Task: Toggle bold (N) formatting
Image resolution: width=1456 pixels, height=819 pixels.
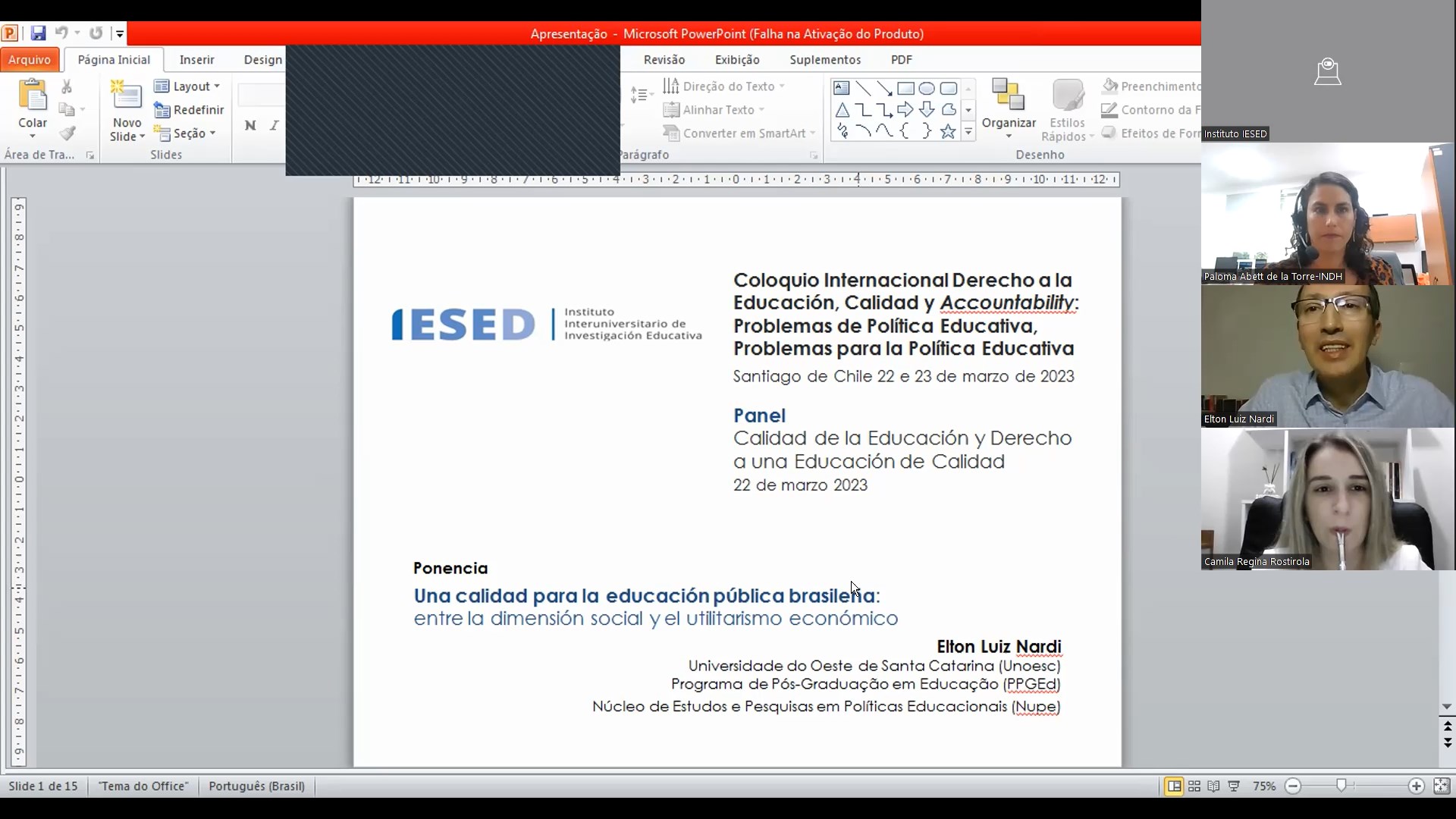Action: click(x=250, y=126)
